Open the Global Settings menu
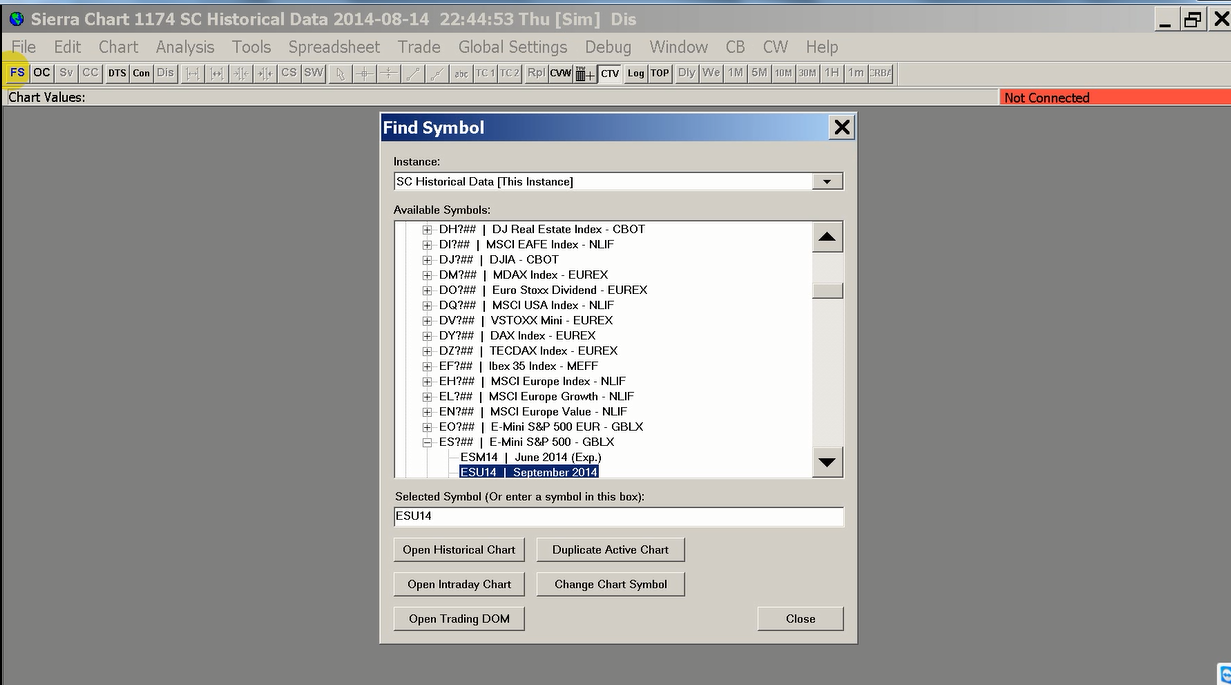The width and height of the screenshot is (1231, 685). click(x=513, y=47)
